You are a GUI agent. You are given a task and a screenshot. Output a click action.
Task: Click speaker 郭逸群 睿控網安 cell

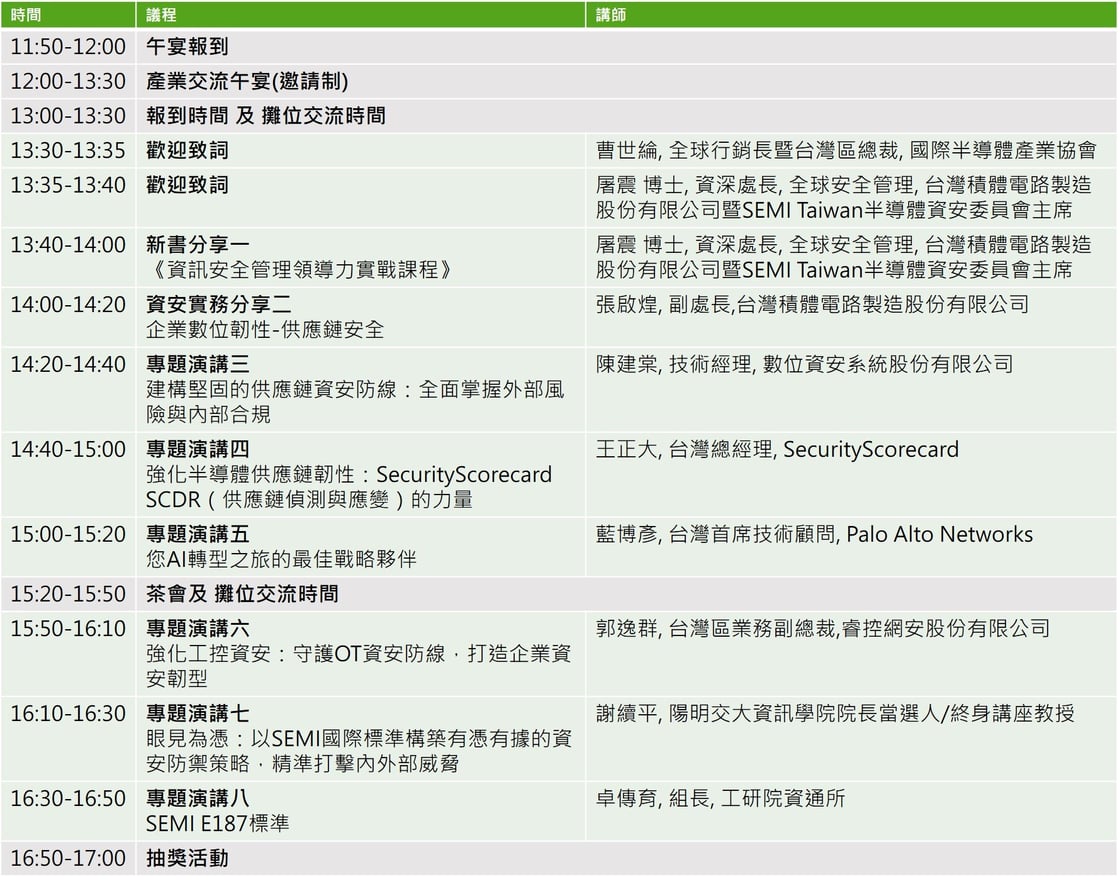click(851, 653)
